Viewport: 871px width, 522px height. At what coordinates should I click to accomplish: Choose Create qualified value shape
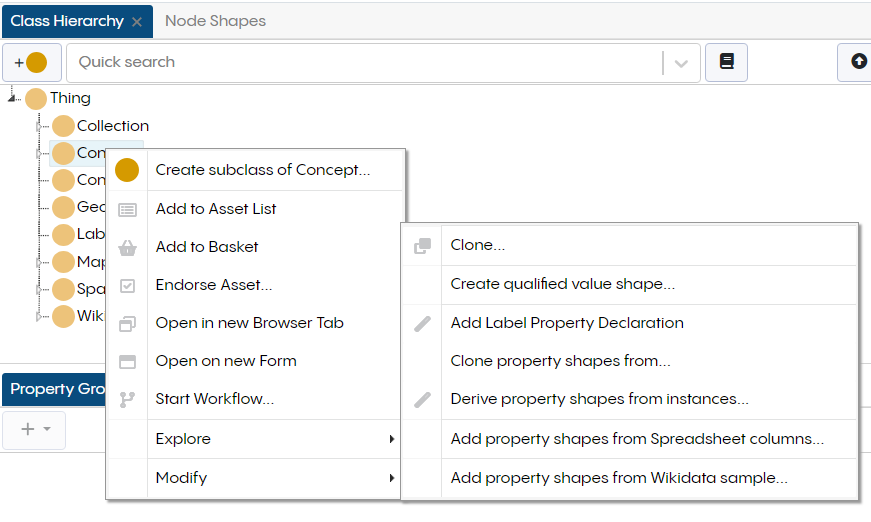click(x=630, y=284)
